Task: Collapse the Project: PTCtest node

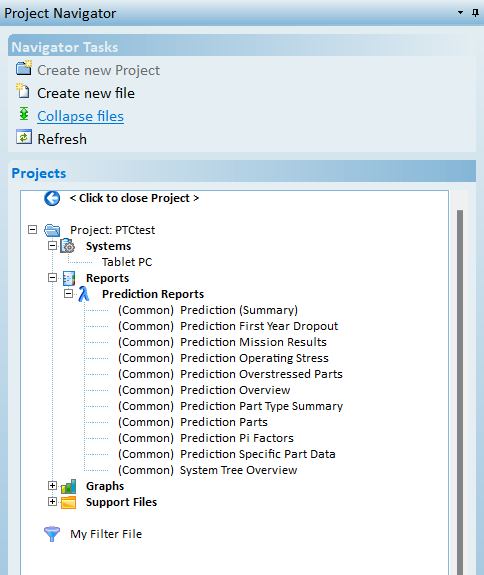Action: coord(33,230)
